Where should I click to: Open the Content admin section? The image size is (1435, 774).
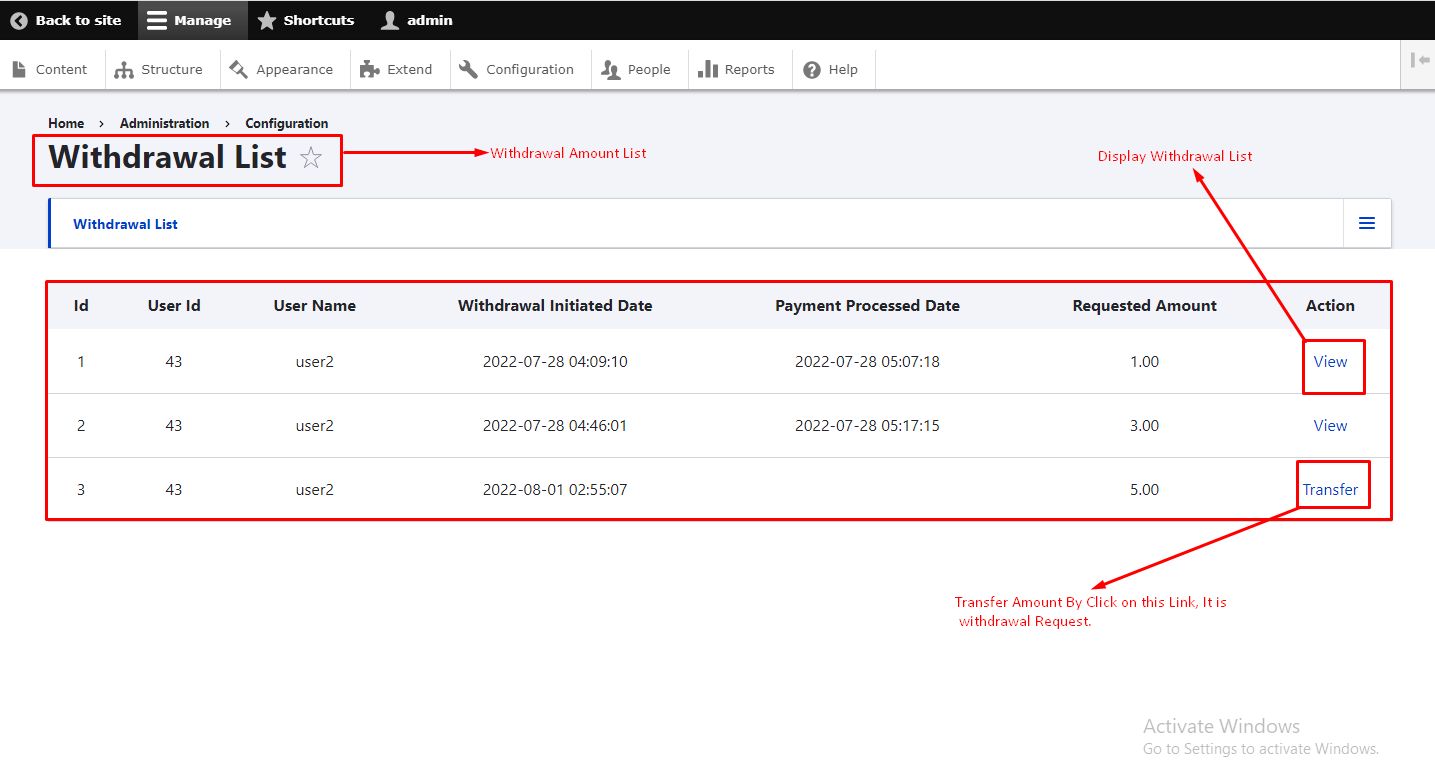pos(50,69)
